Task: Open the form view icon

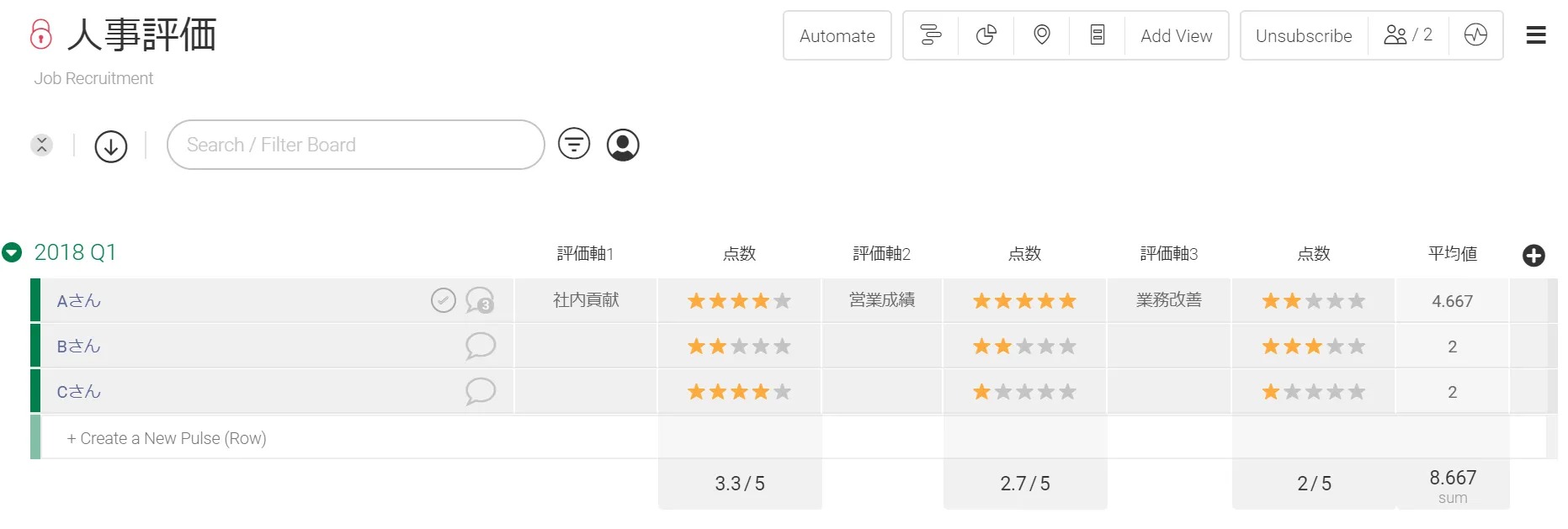Action: click(x=1098, y=35)
